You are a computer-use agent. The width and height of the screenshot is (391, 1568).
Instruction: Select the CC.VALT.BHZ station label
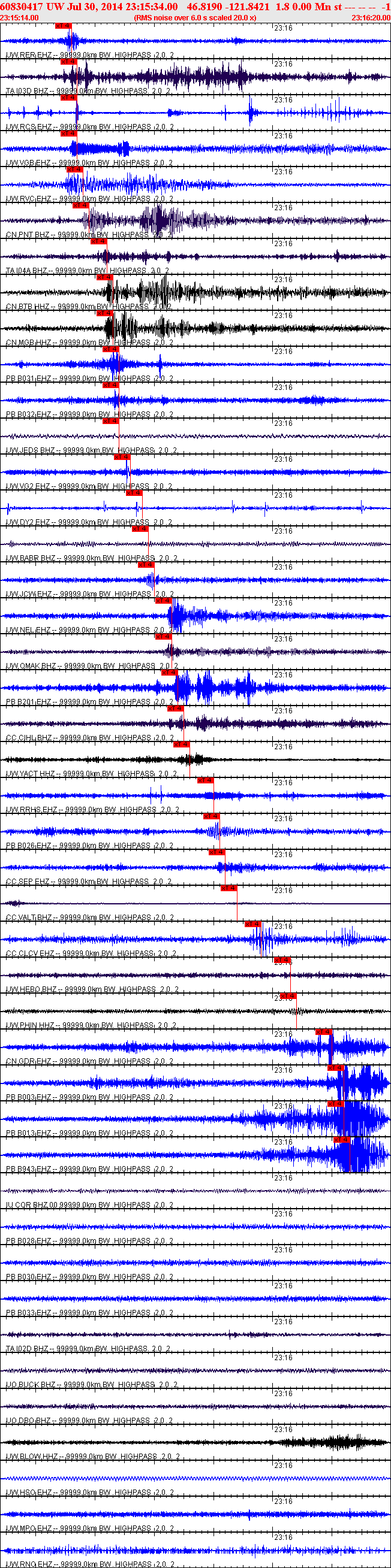90,917
